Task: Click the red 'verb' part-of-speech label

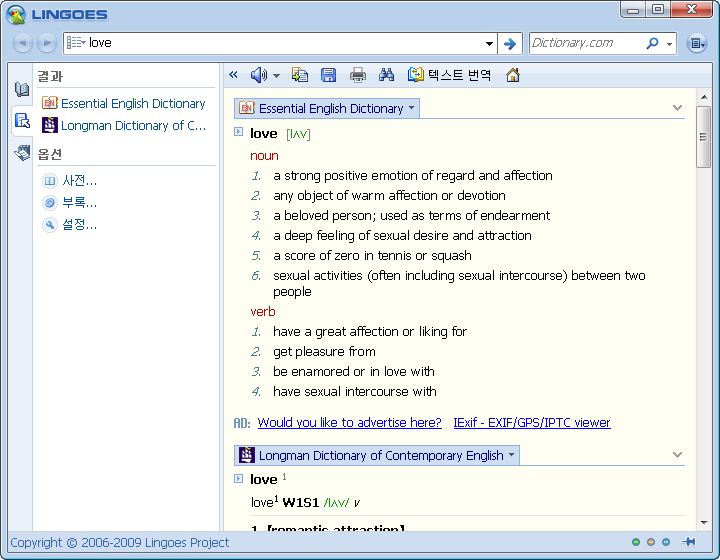Action: [263, 312]
